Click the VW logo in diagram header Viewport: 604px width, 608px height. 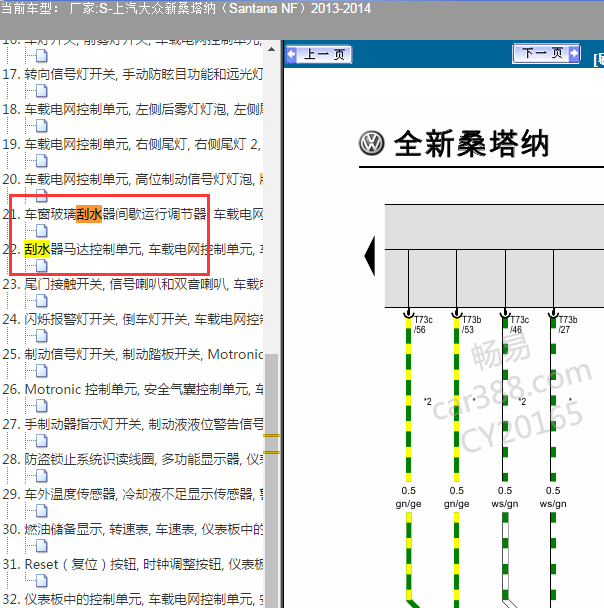click(x=372, y=143)
